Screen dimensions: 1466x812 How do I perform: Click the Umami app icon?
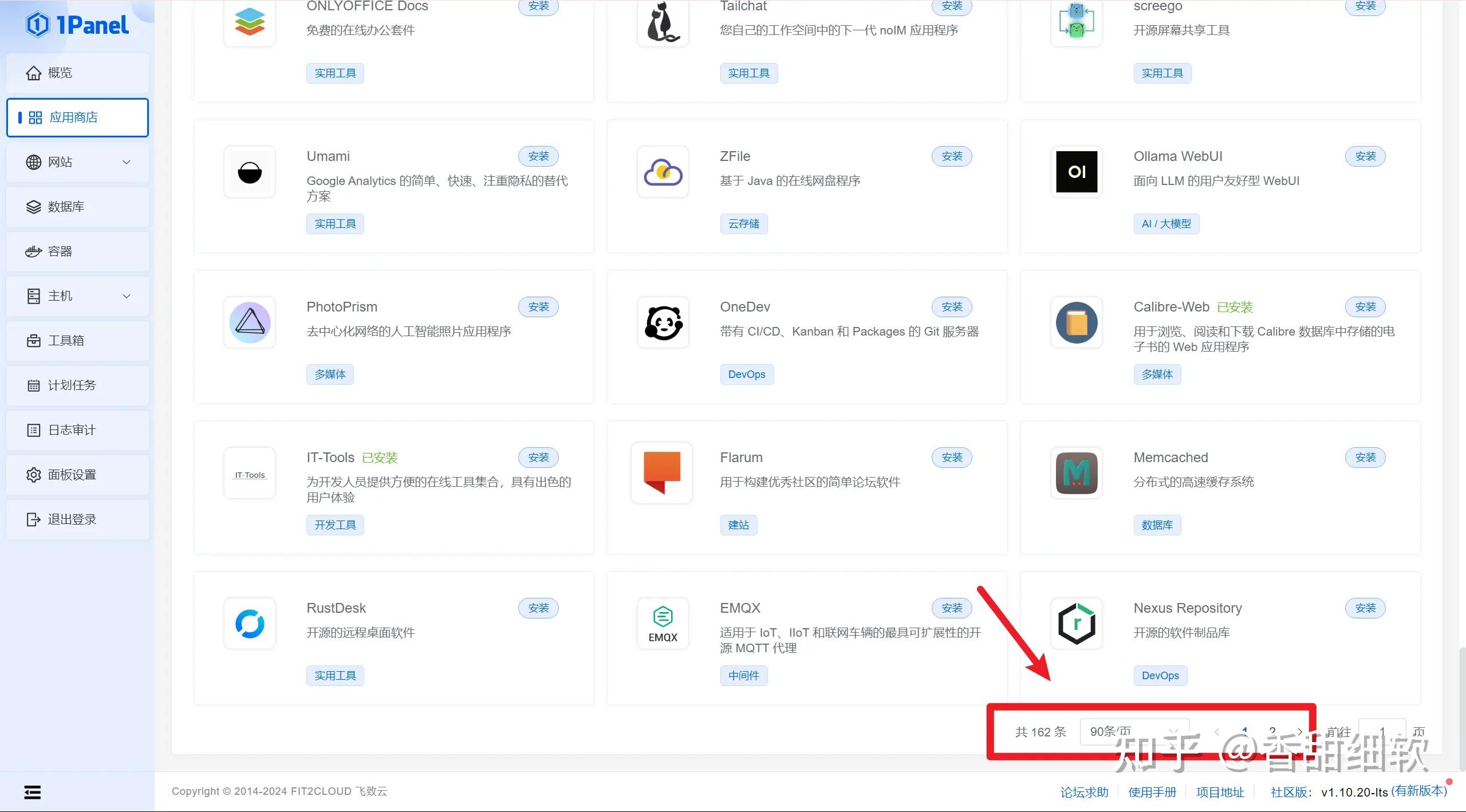click(250, 172)
